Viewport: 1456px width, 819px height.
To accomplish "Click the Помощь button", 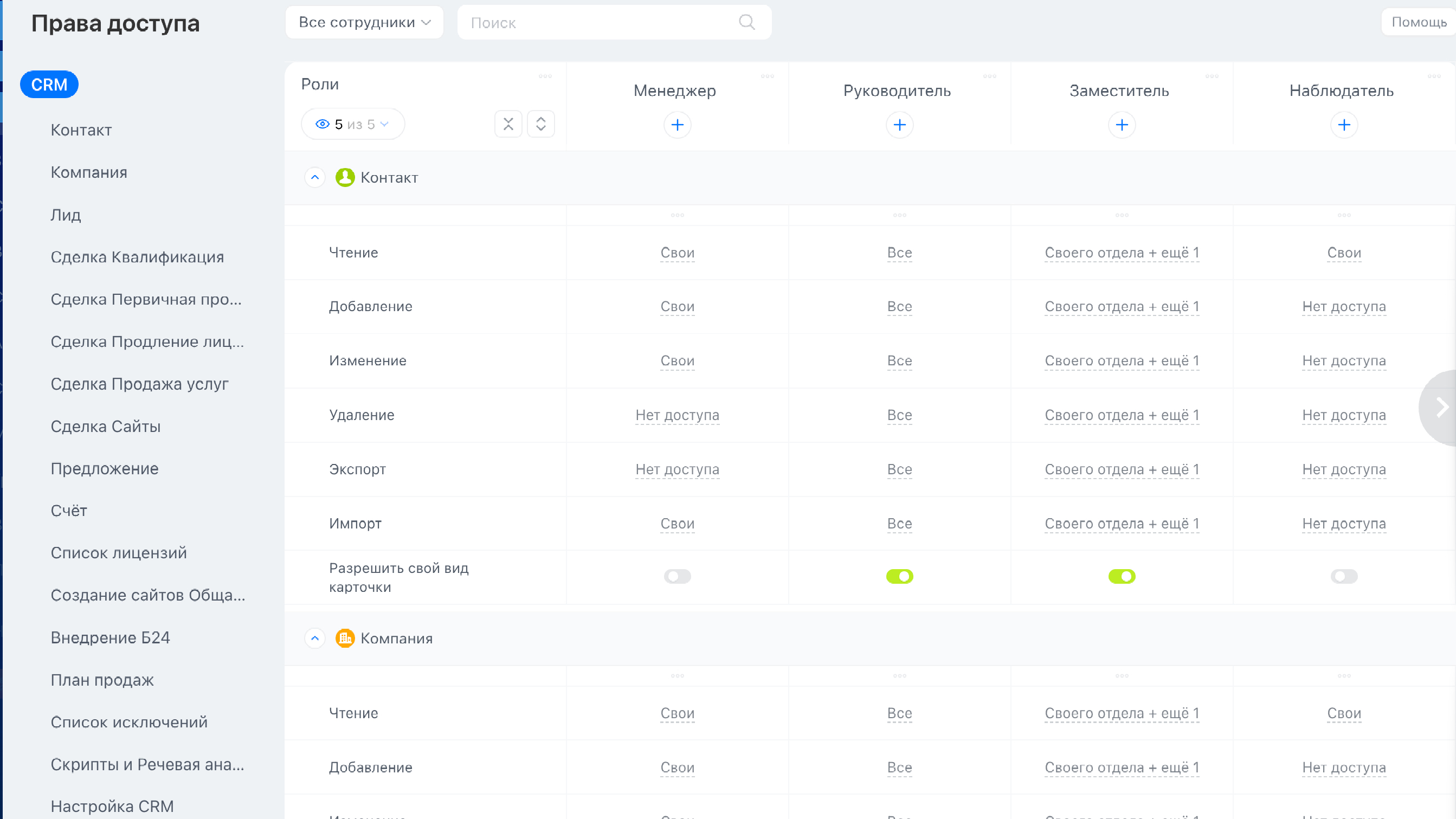I will [x=1418, y=23].
